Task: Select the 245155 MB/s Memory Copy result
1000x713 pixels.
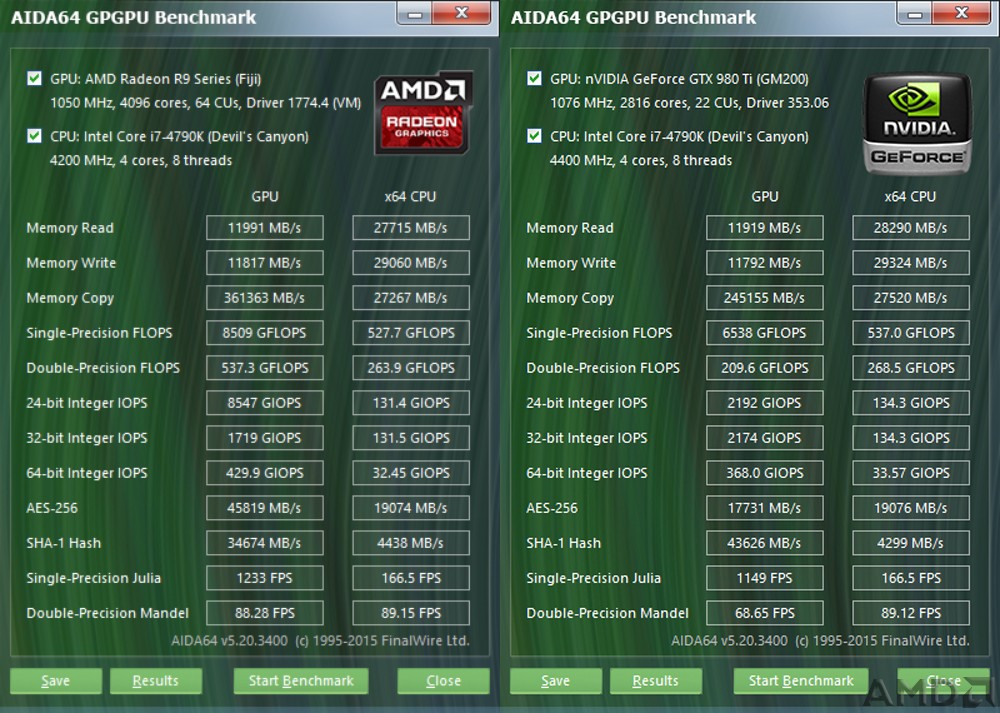Action: pos(765,298)
